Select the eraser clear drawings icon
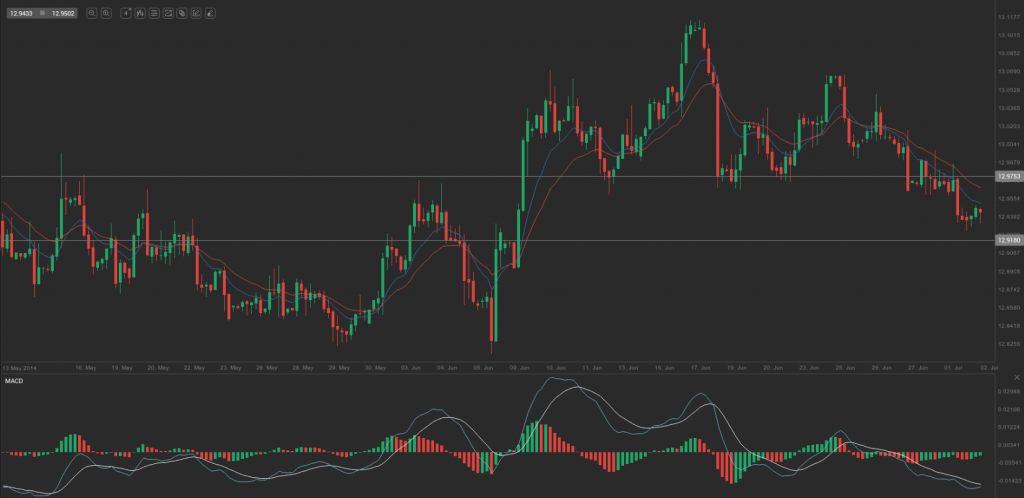 [x=211, y=13]
